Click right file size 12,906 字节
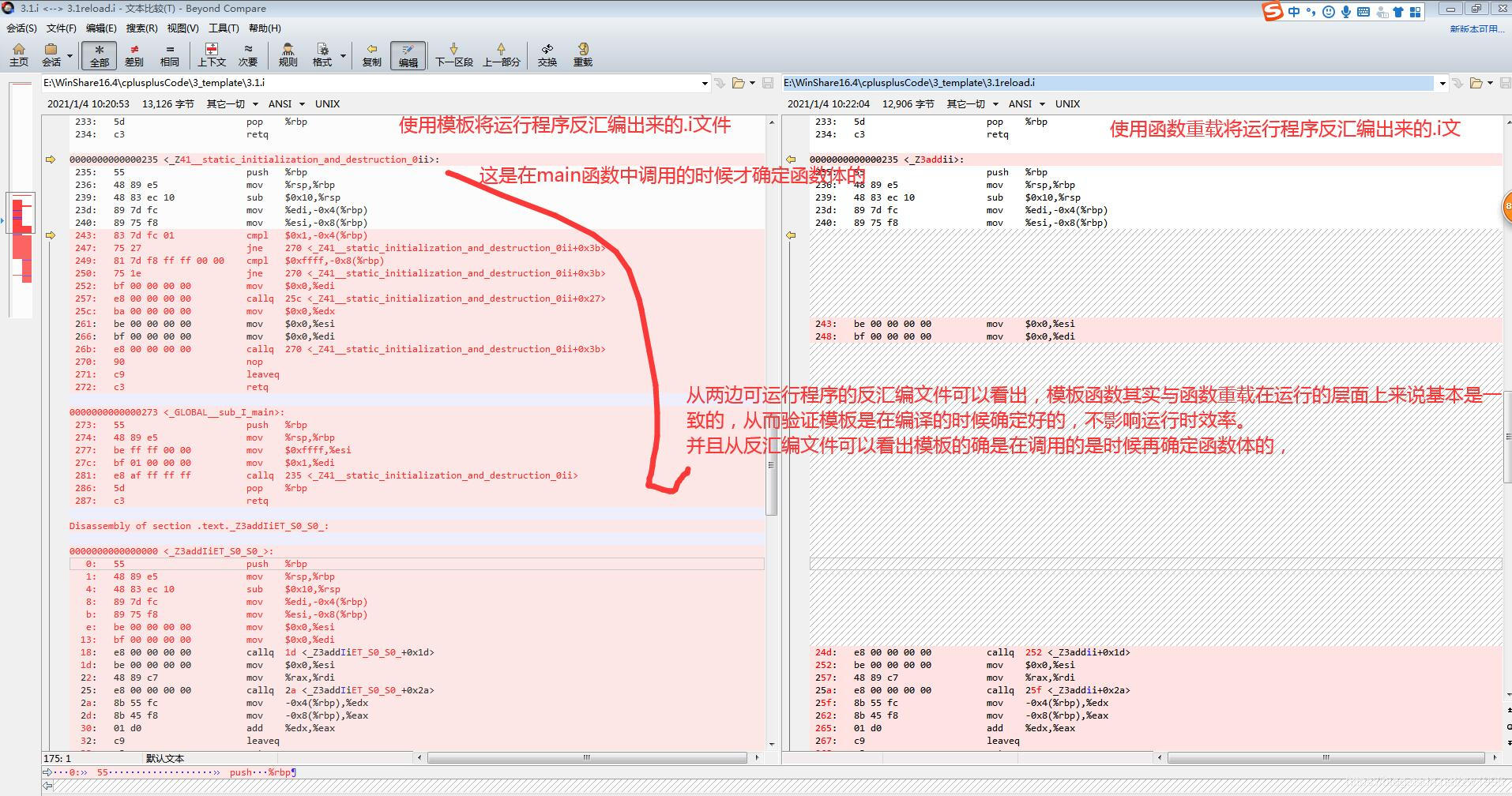Screen dimensions: 1512x796 pyautogui.click(x=908, y=103)
